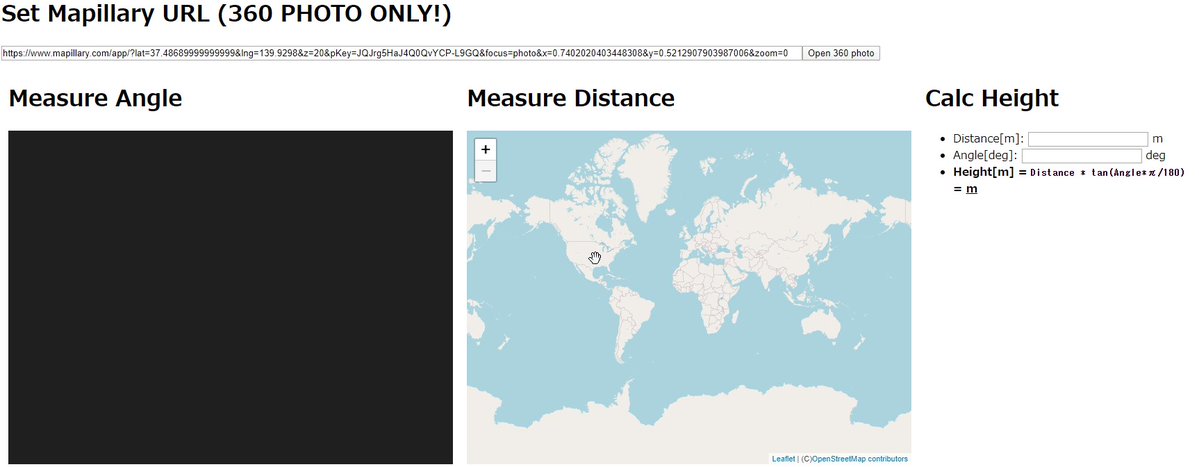The height and width of the screenshot is (467, 1199).
Task: Focus the Angle[deg] input field
Action: [x=1081, y=156]
